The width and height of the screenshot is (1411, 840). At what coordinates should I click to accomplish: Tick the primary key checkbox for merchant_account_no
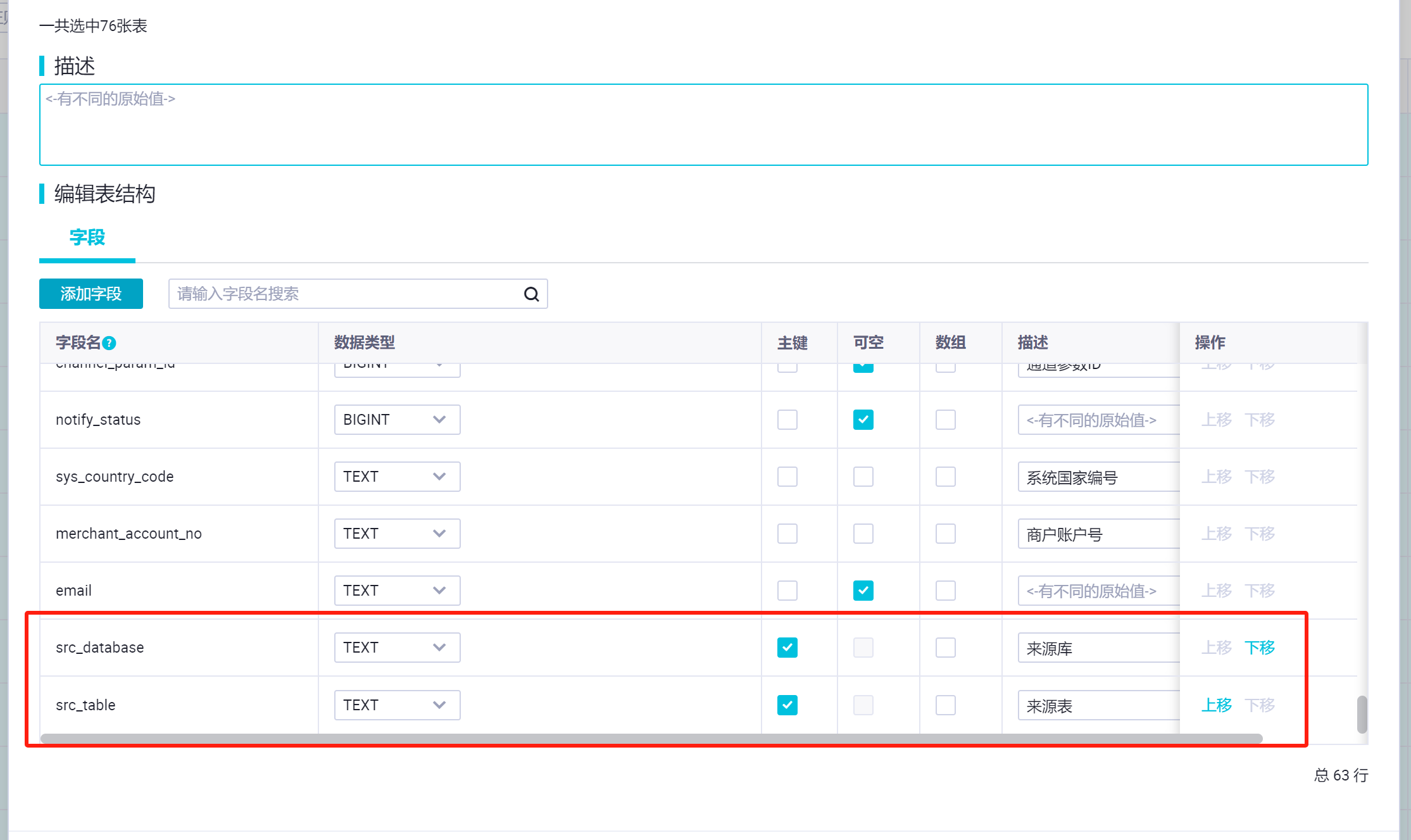787,534
